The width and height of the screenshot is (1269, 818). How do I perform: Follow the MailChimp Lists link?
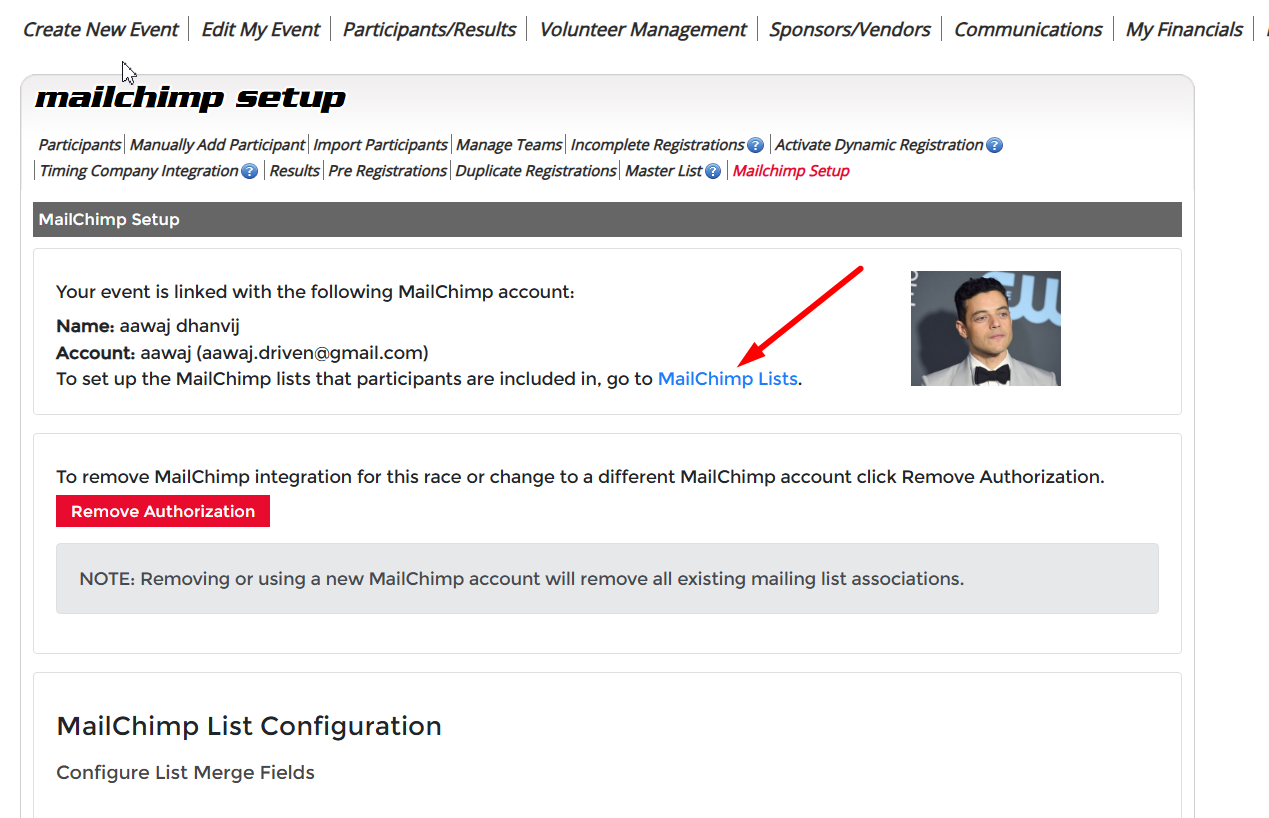(728, 379)
